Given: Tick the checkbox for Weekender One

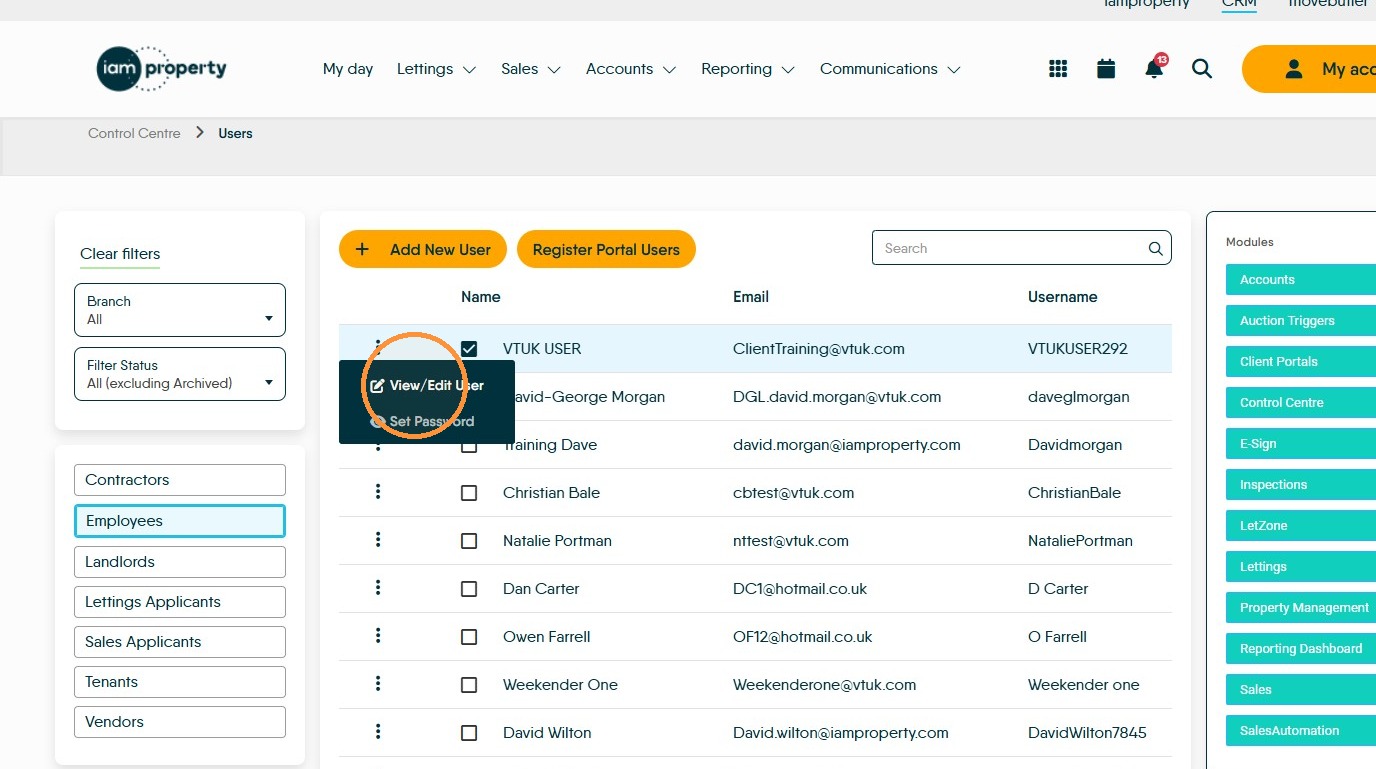Looking at the screenshot, I should [x=469, y=685].
